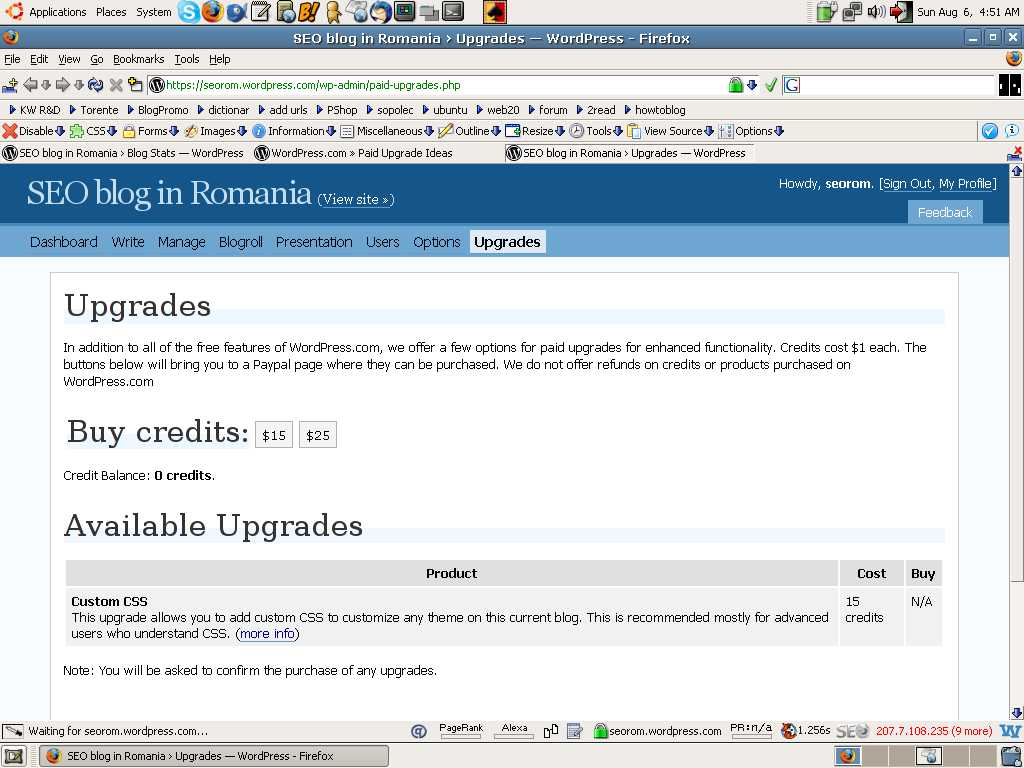This screenshot has width=1024, height=768.
Task: Open the Manage admin tab
Action: 182,242
